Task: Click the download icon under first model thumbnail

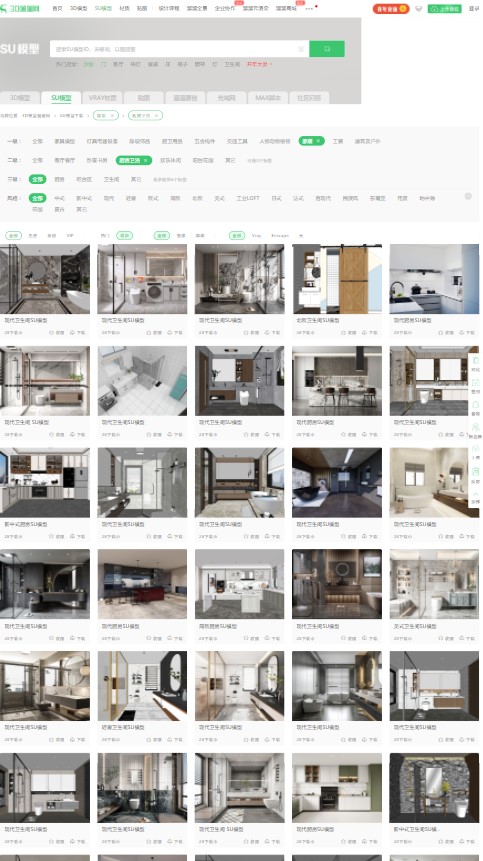Action: pos(72,333)
